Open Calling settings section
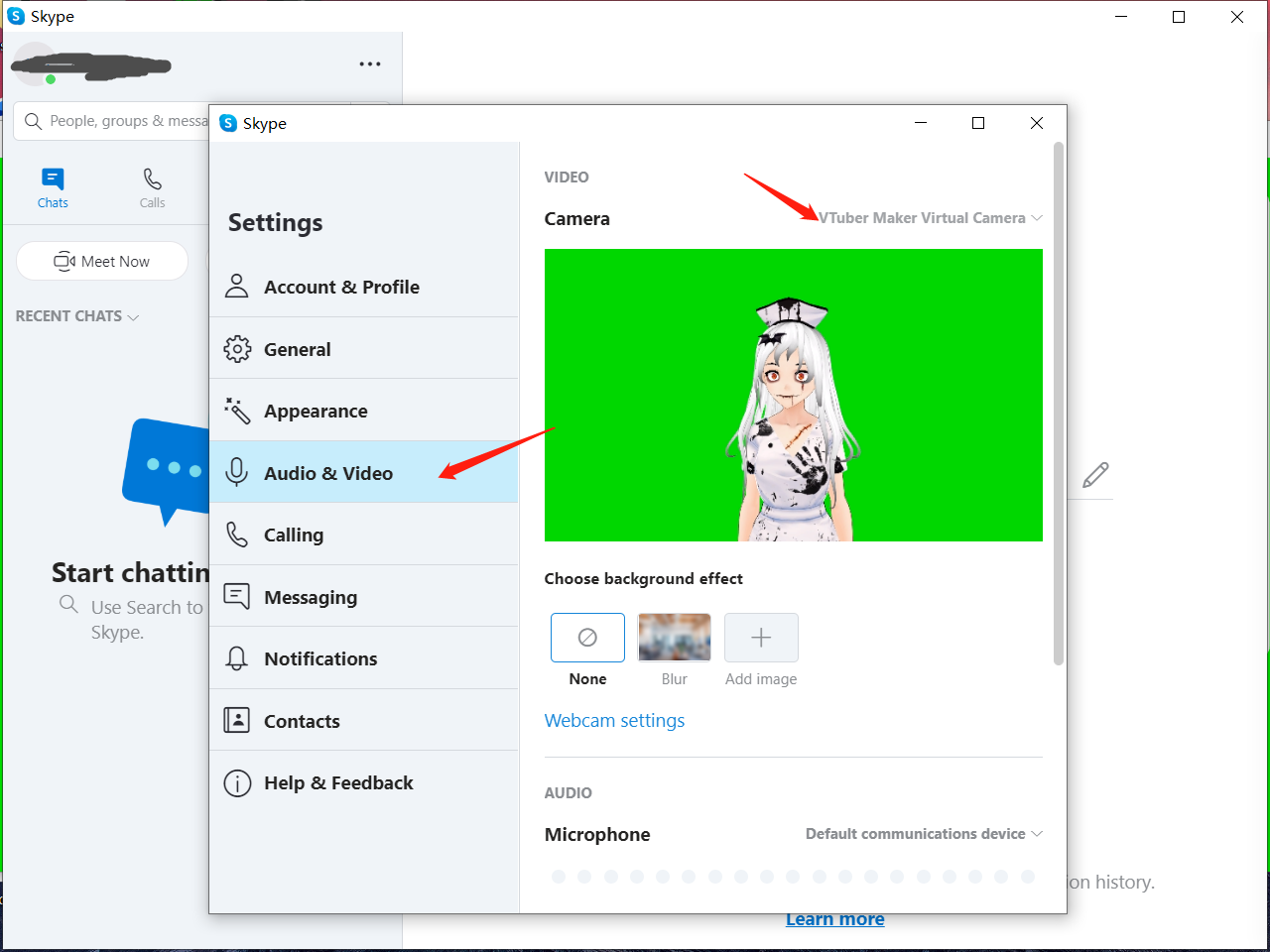1270x952 pixels. click(364, 535)
